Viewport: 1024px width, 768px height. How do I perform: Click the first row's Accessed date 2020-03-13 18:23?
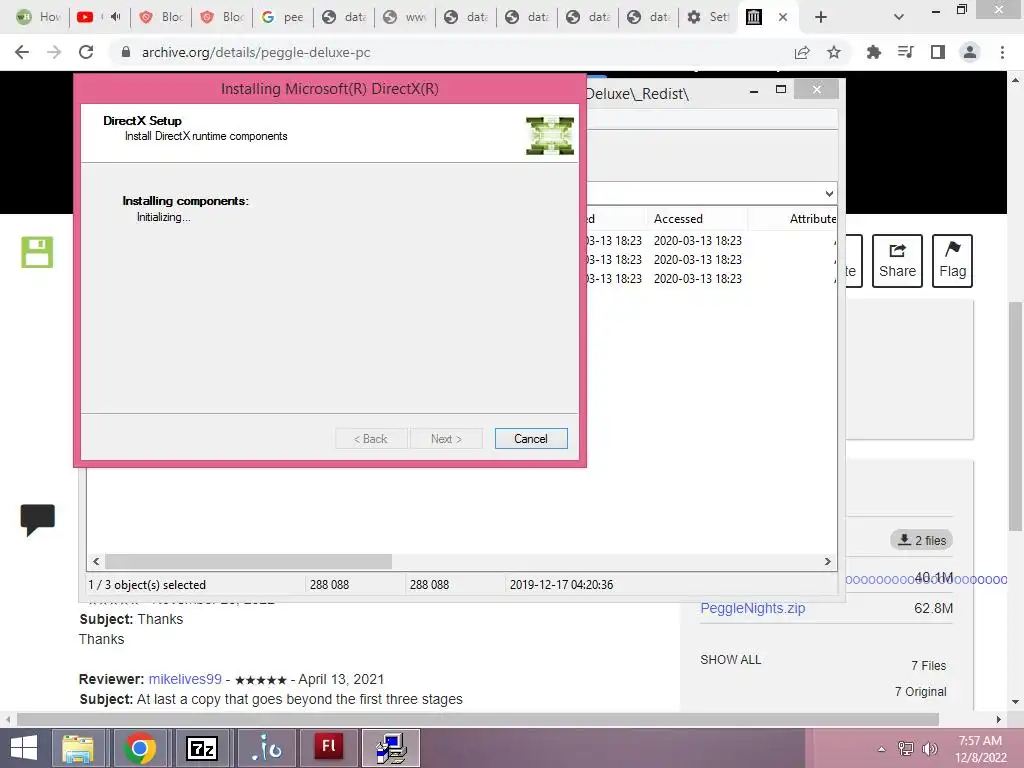pos(697,241)
